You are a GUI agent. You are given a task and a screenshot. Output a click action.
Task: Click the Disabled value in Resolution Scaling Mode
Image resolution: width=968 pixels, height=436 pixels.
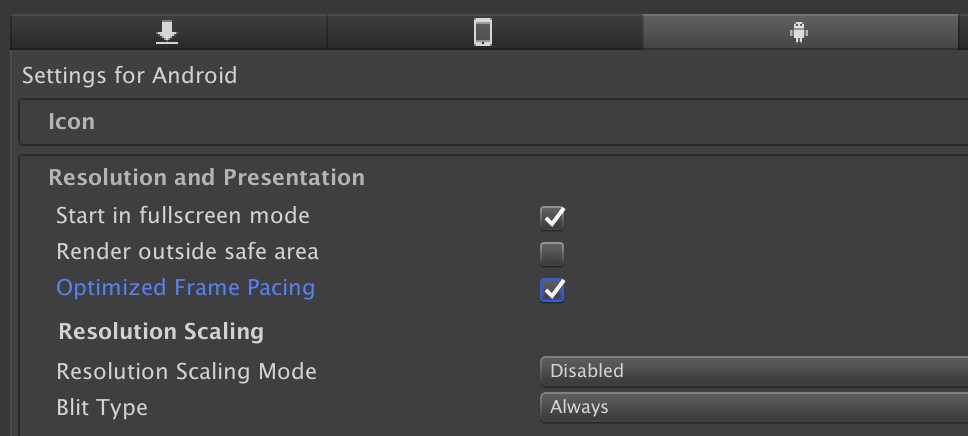tap(587, 371)
